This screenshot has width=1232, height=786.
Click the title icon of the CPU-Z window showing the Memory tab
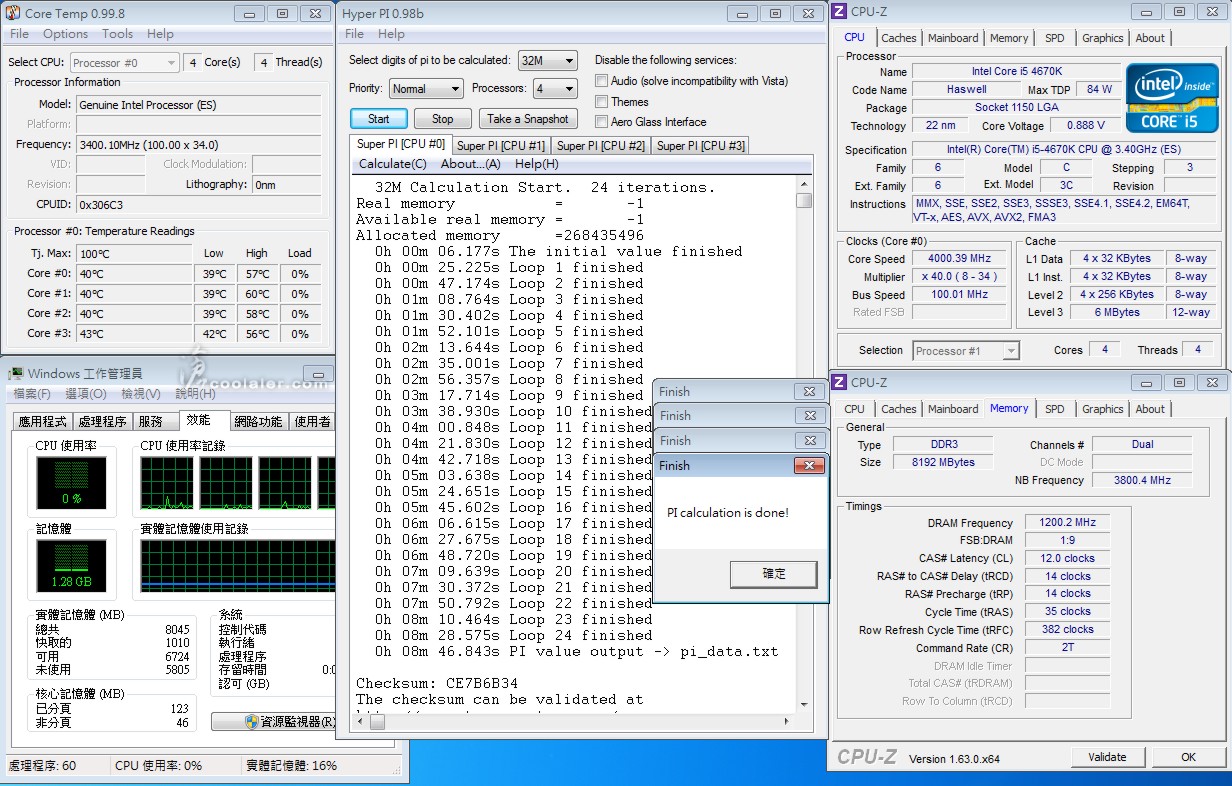pos(839,382)
